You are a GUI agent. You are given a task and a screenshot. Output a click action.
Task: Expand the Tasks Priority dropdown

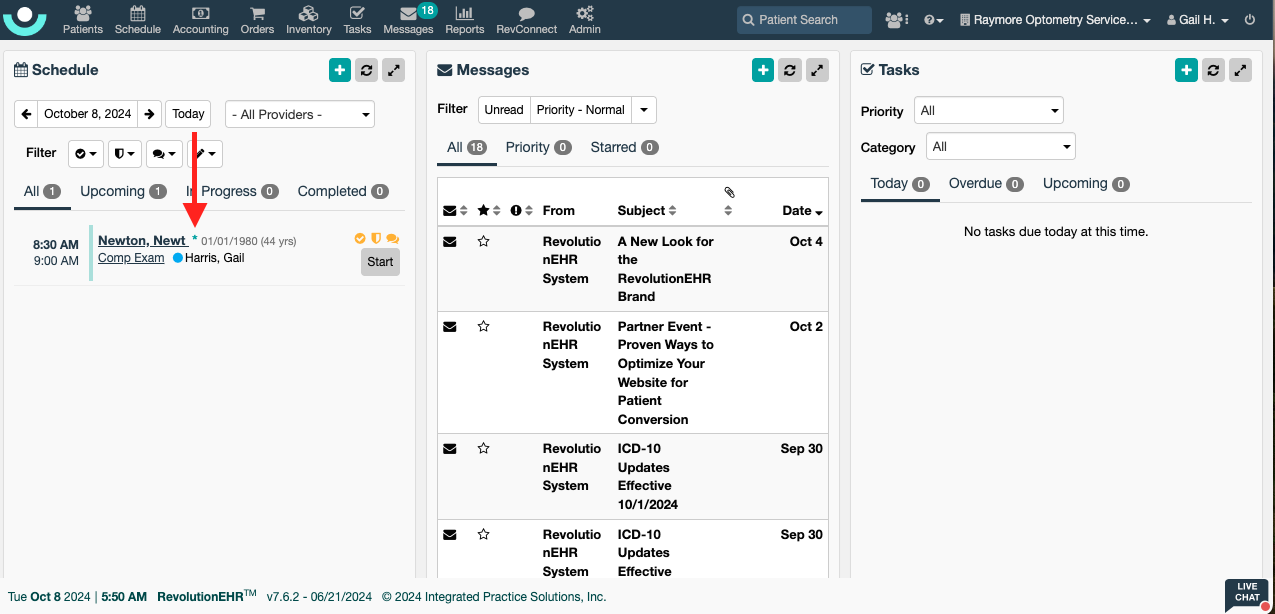[988, 111]
